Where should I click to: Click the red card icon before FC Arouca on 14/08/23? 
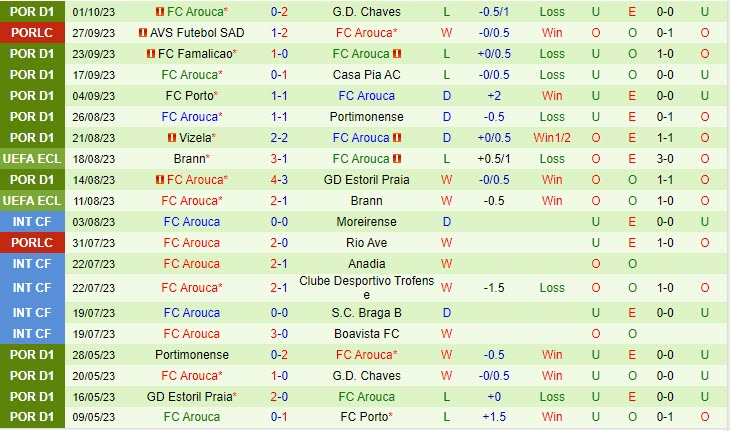(x=160, y=180)
